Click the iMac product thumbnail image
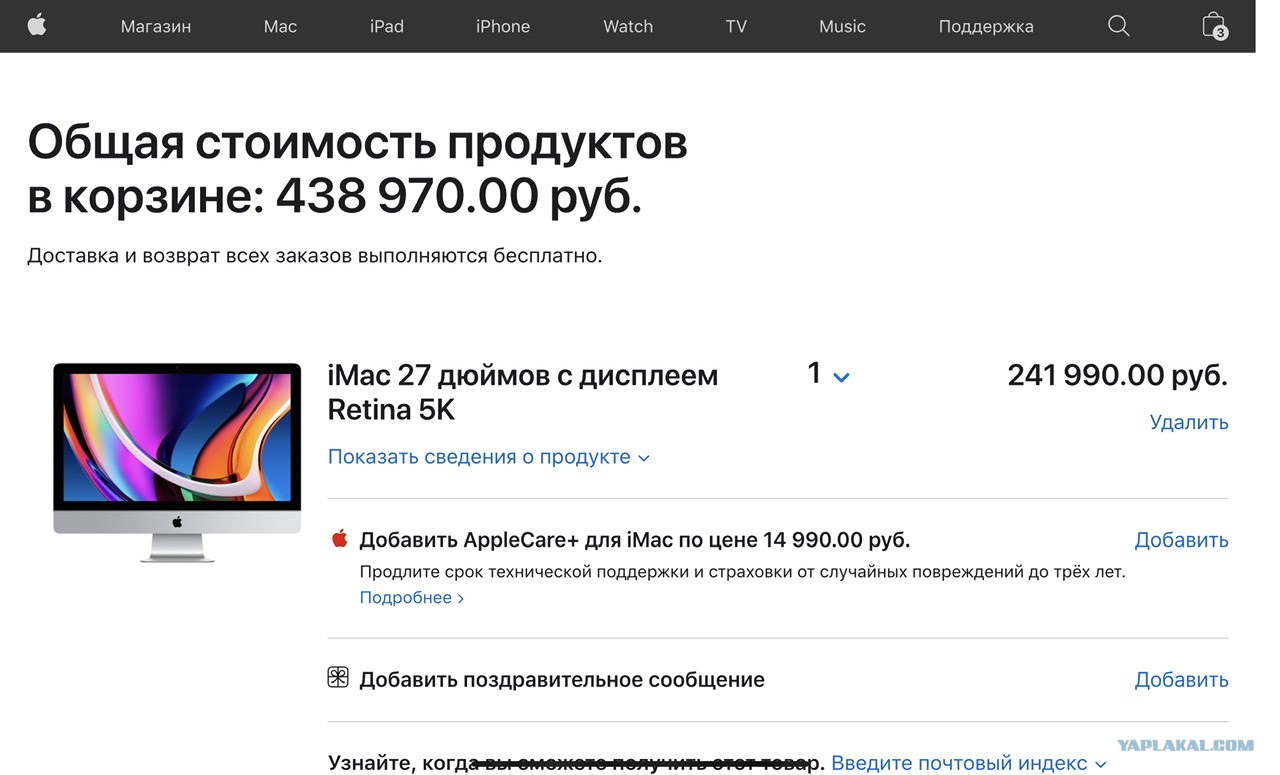The image size is (1280, 775). tap(177, 462)
